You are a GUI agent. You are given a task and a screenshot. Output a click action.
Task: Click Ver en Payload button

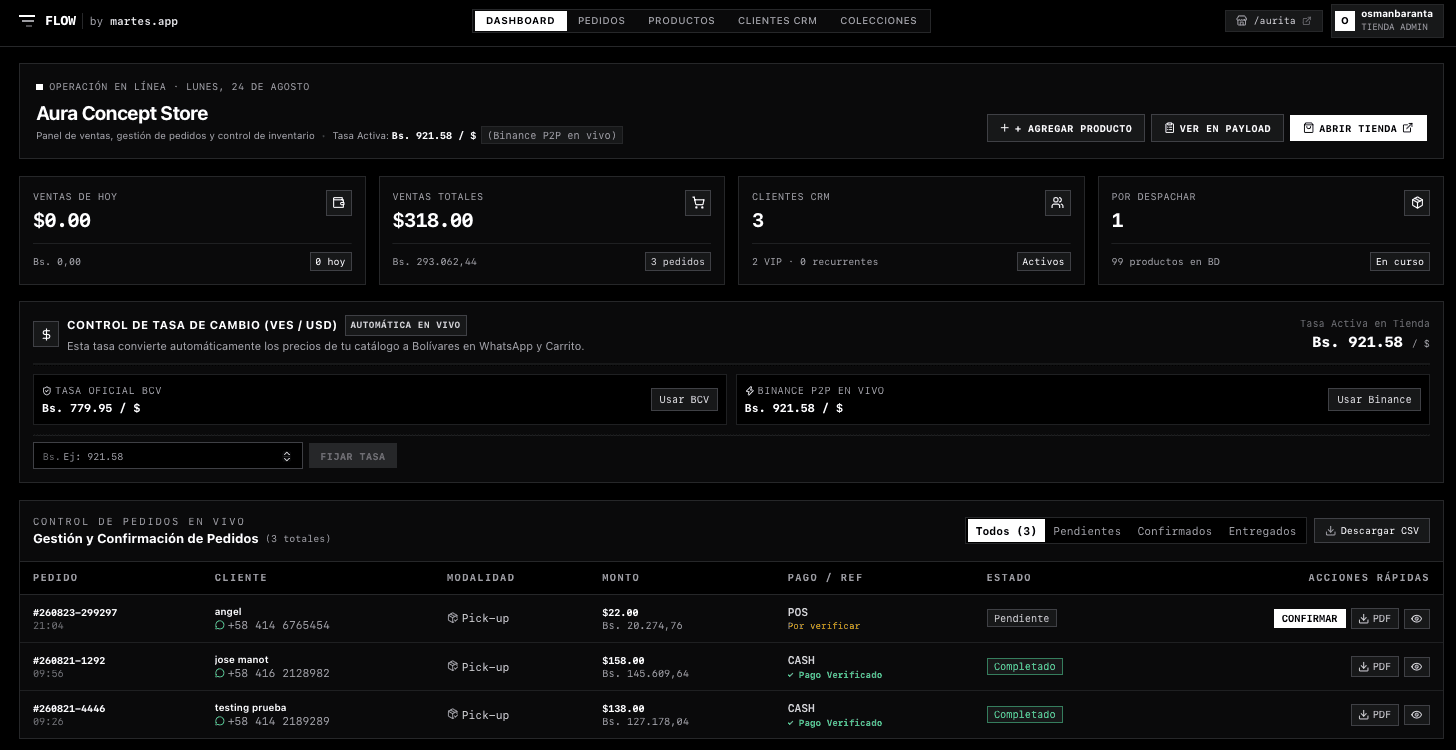[1217, 128]
